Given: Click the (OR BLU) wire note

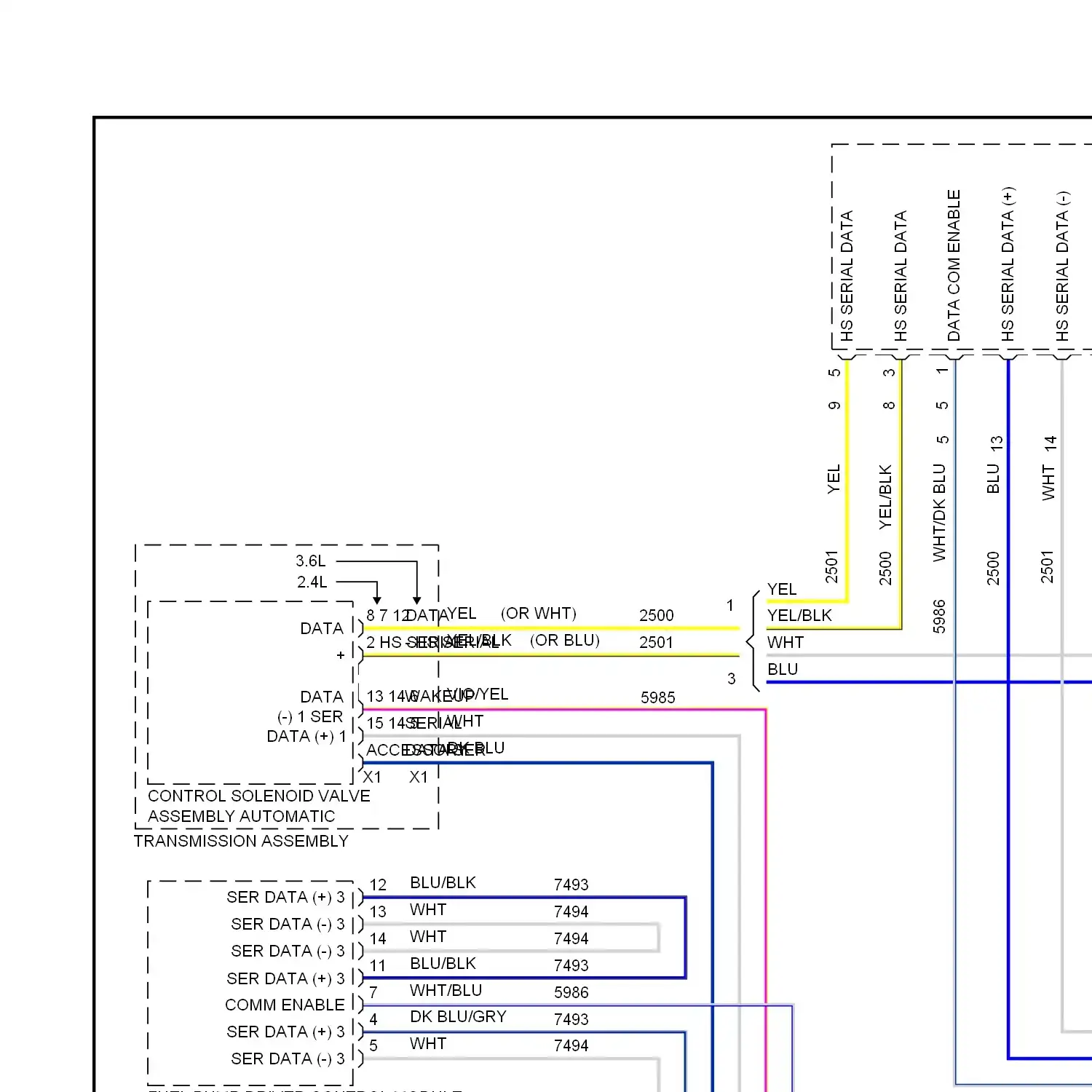Looking at the screenshot, I should click(x=565, y=641).
